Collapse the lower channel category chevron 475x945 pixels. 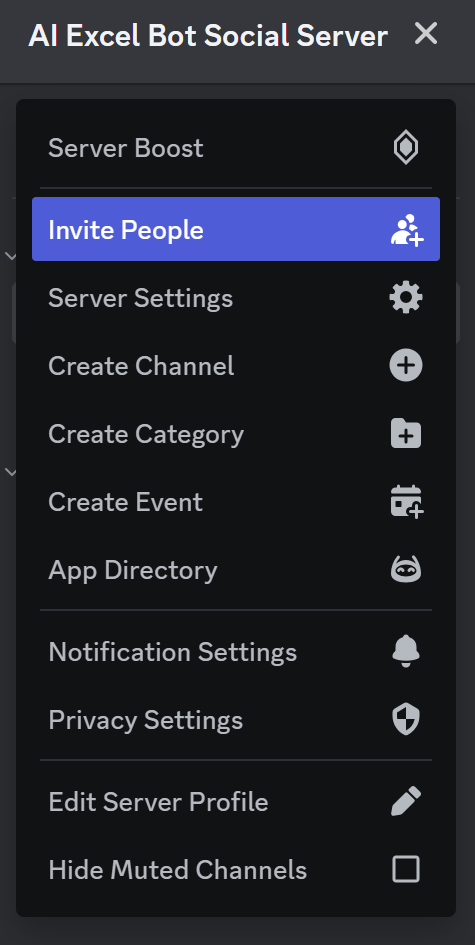(x=11, y=471)
